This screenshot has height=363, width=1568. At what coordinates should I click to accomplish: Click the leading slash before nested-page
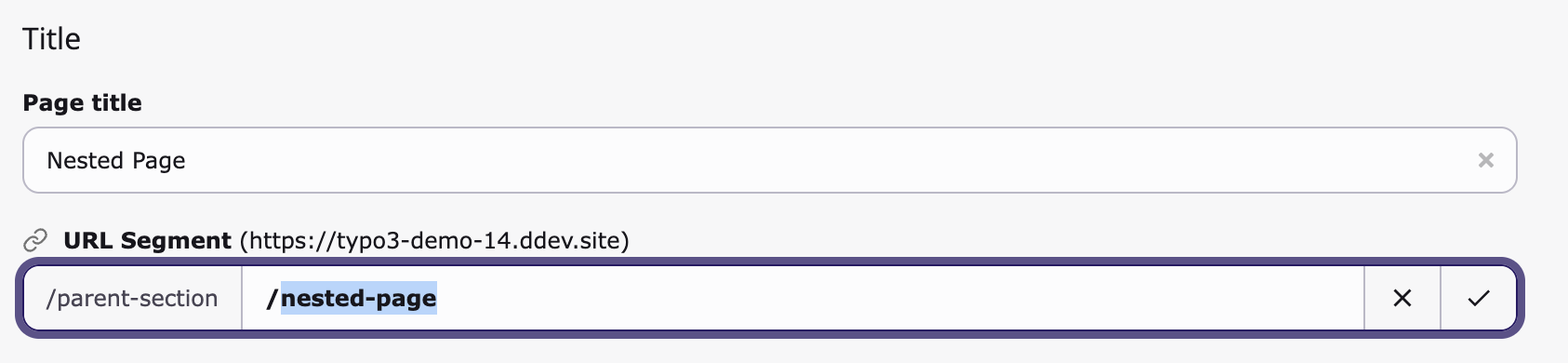pyautogui.click(x=272, y=298)
